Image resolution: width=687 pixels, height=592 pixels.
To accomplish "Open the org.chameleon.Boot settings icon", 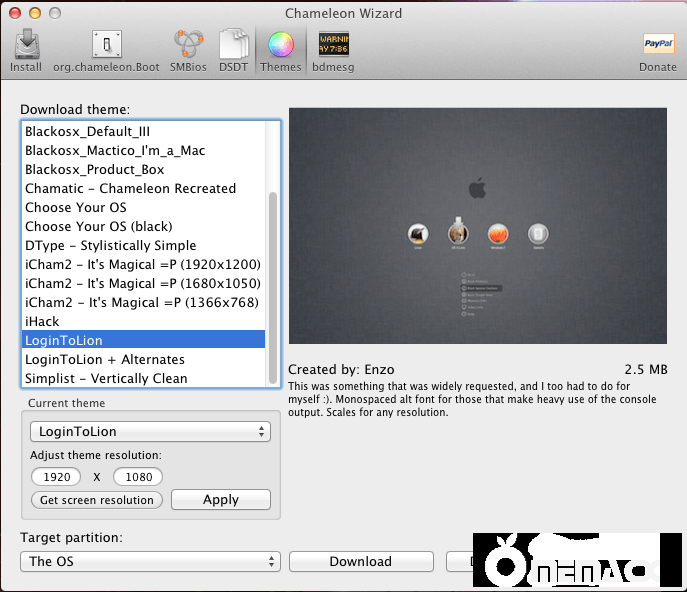I will 105,50.
